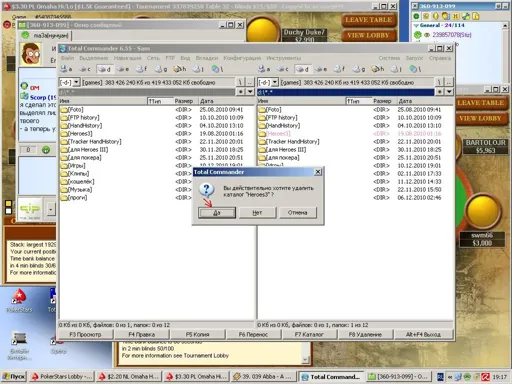Open right panel favorites star button
This screenshot has height=384, width=512.
click(440, 92)
